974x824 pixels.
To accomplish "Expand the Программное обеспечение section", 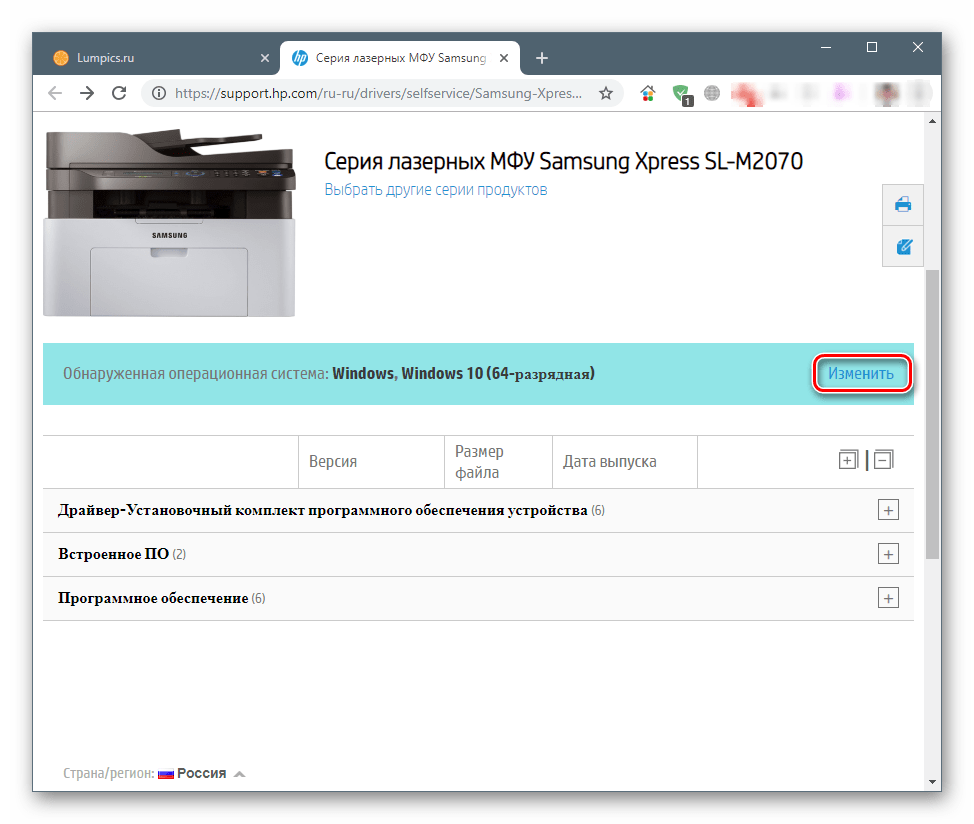I will click(887, 598).
